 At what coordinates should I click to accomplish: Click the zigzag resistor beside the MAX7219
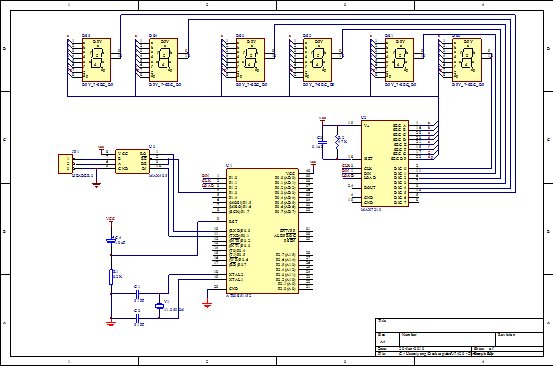[x=337, y=142]
